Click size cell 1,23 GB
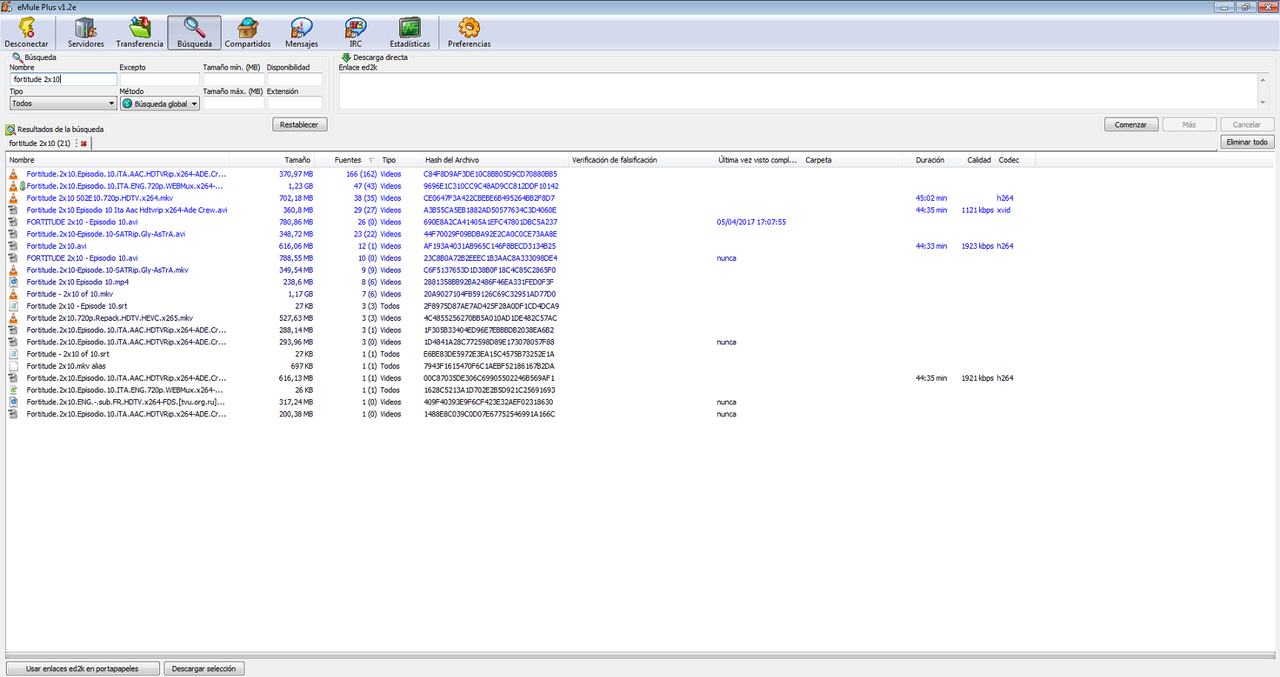Viewport: 1280px width, 677px height. coord(300,186)
